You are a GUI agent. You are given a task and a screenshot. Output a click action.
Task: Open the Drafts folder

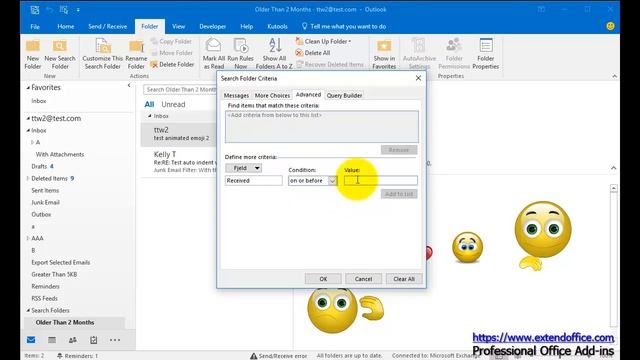tap(39, 166)
